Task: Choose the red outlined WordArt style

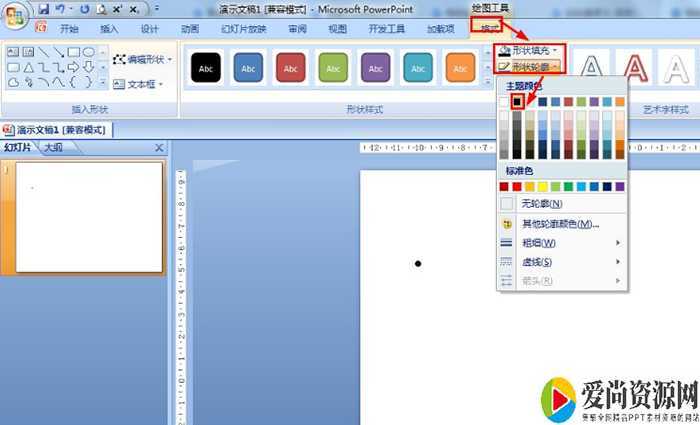Action: click(634, 67)
